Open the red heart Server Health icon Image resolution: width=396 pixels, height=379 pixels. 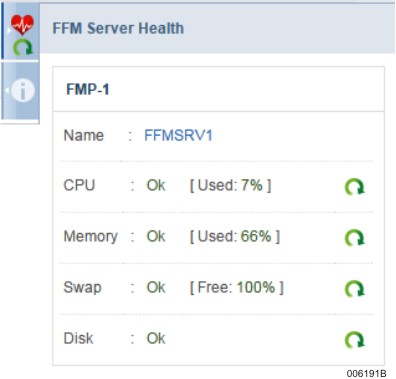click(22, 25)
